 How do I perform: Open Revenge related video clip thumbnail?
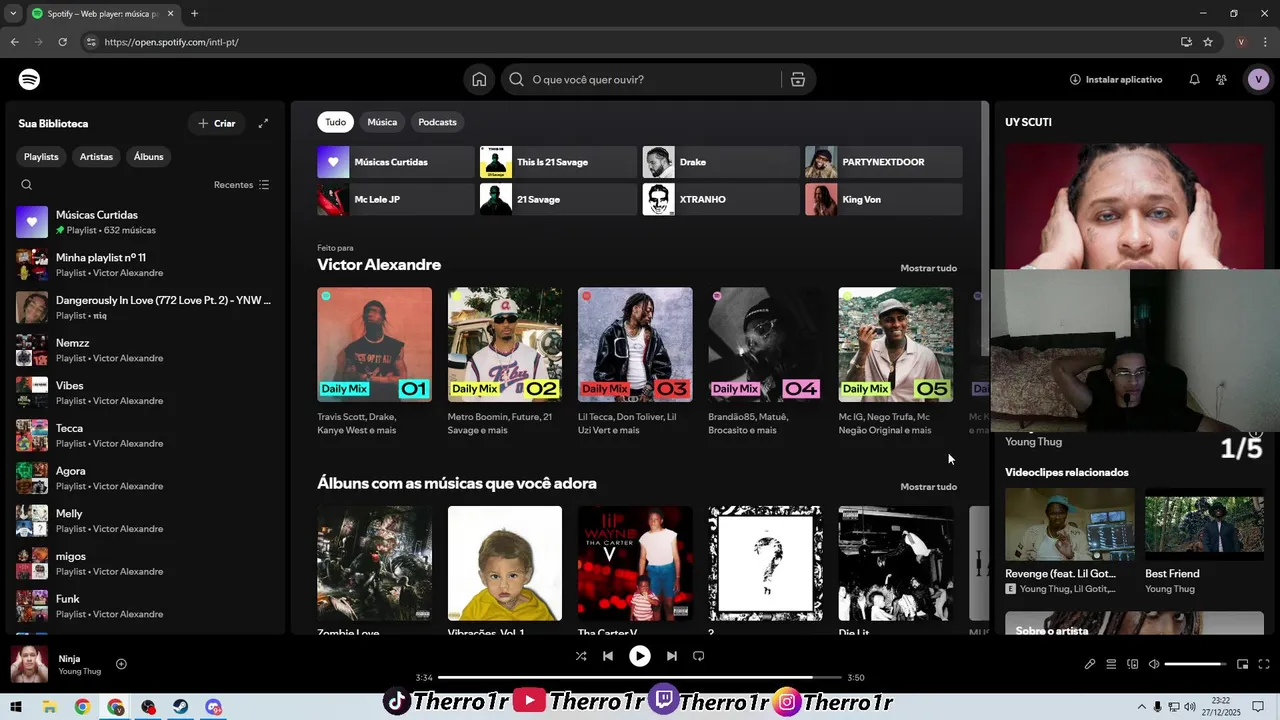coord(1070,524)
